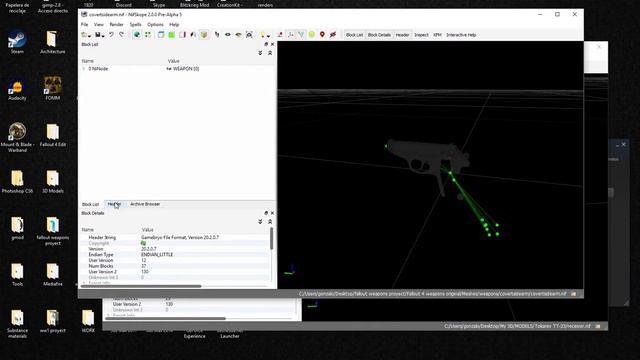640x360 pixels.
Task: Click Inspect in the toolbar
Action: coord(421,35)
